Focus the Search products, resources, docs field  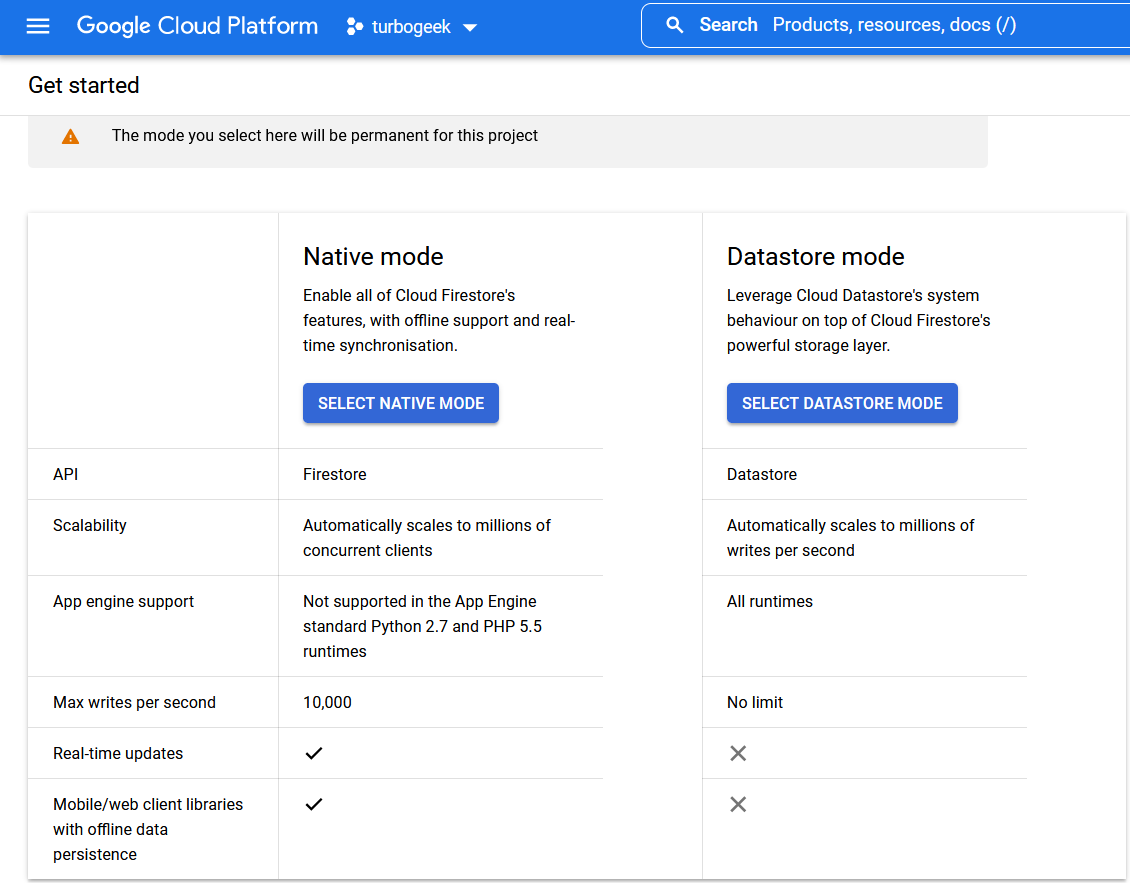pos(886,25)
